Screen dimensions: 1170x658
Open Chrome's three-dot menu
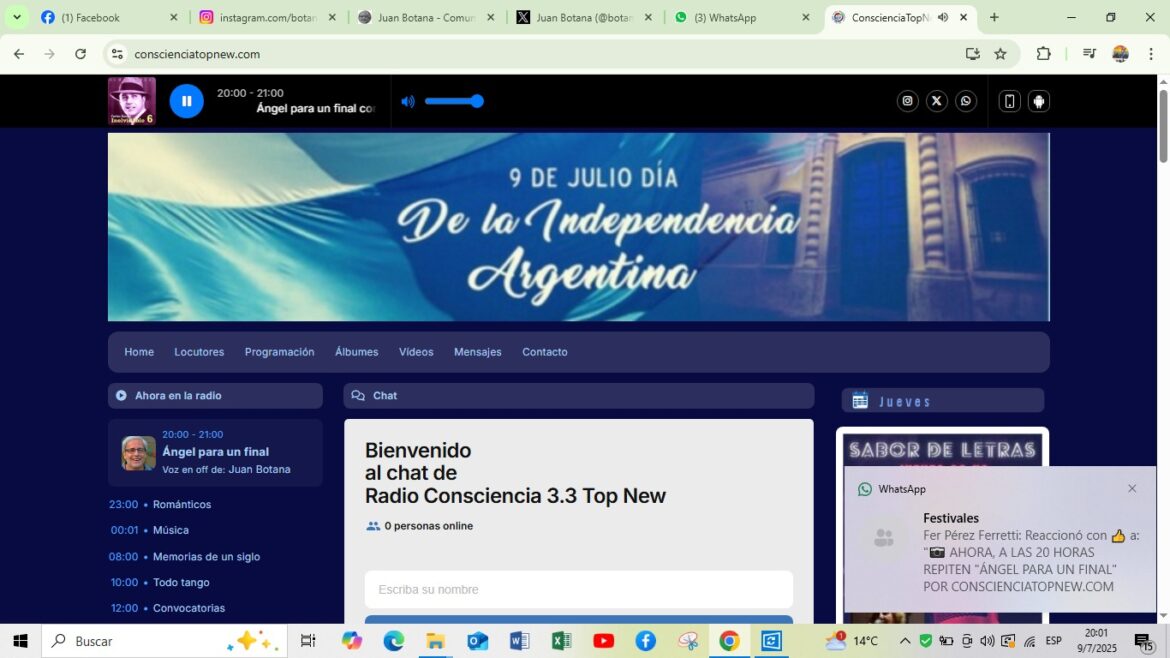1152,53
